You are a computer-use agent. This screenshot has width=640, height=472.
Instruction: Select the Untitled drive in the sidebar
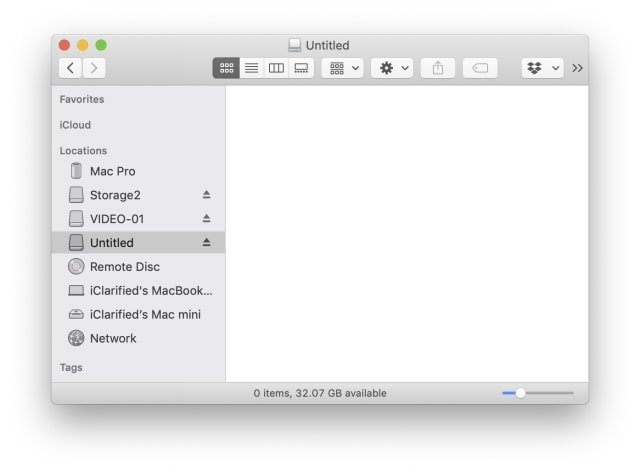coord(138,243)
